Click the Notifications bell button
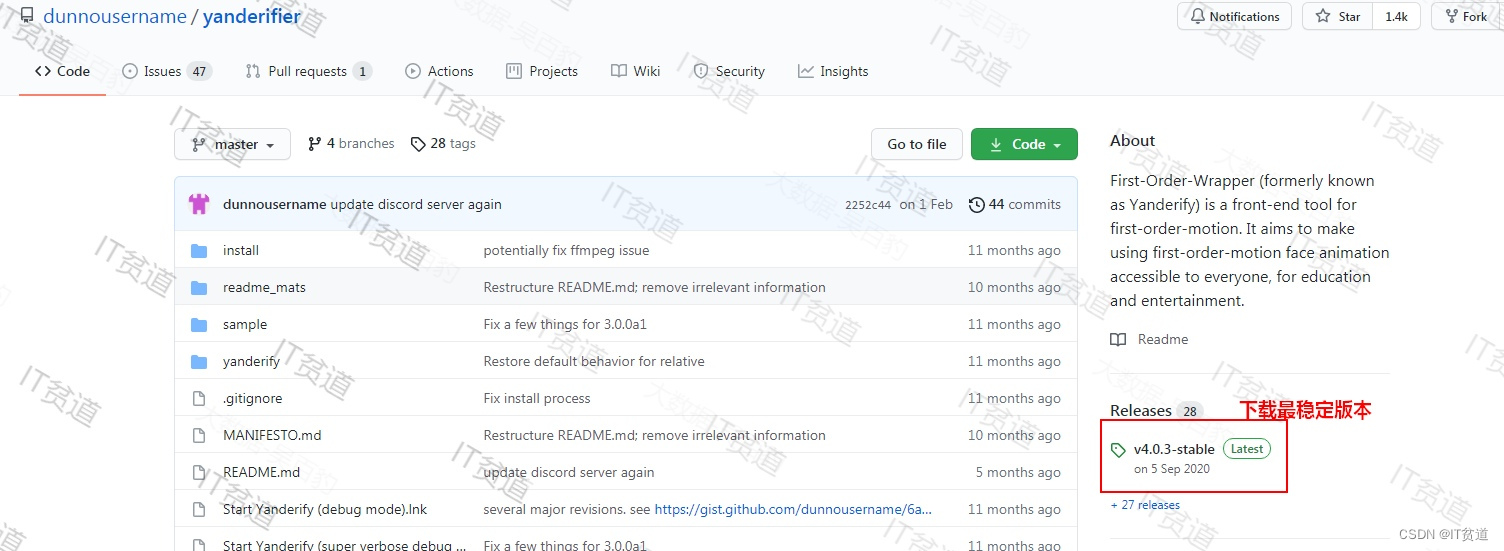Screen dimensions: 1504x551 (1235, 16)
